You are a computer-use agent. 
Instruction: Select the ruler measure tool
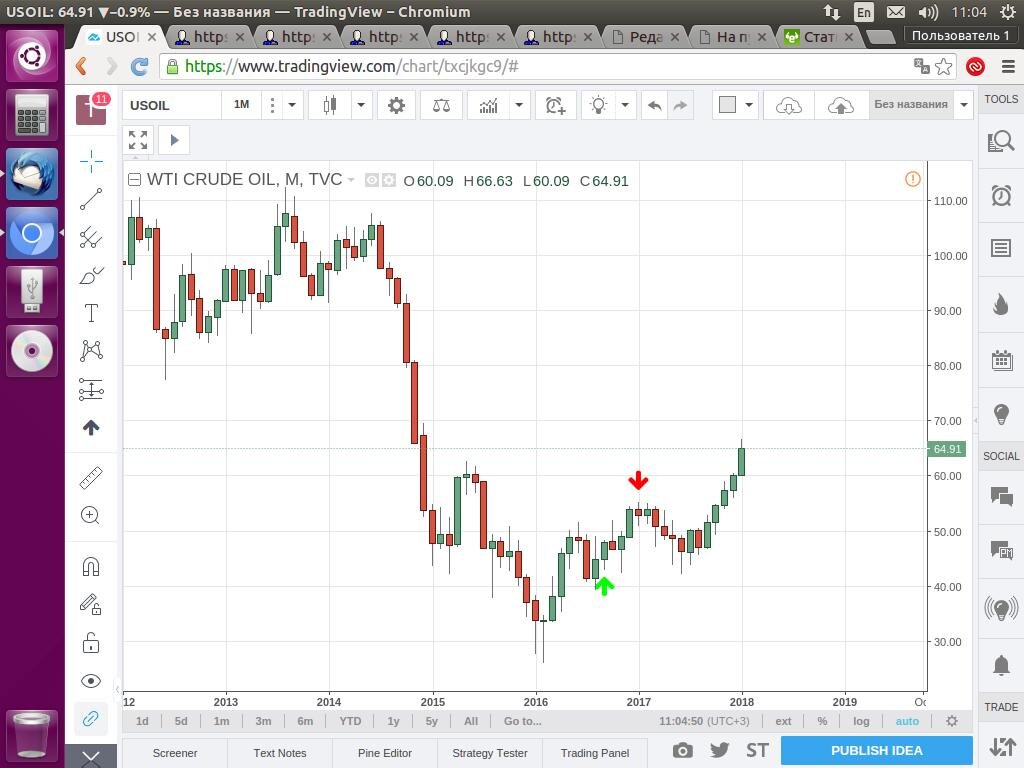tap(91, 477)
